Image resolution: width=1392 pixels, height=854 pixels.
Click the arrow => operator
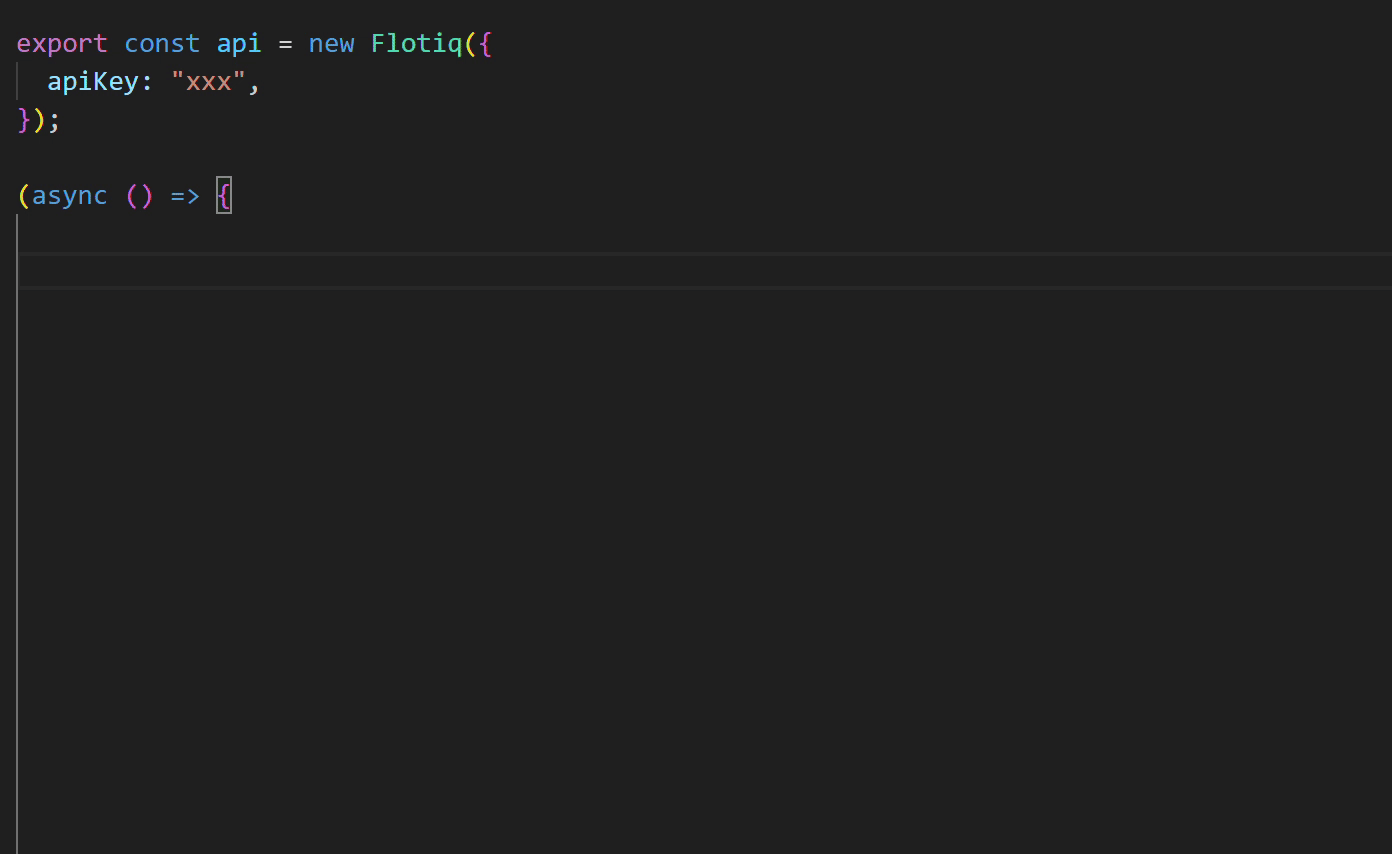tap(185, 196)
